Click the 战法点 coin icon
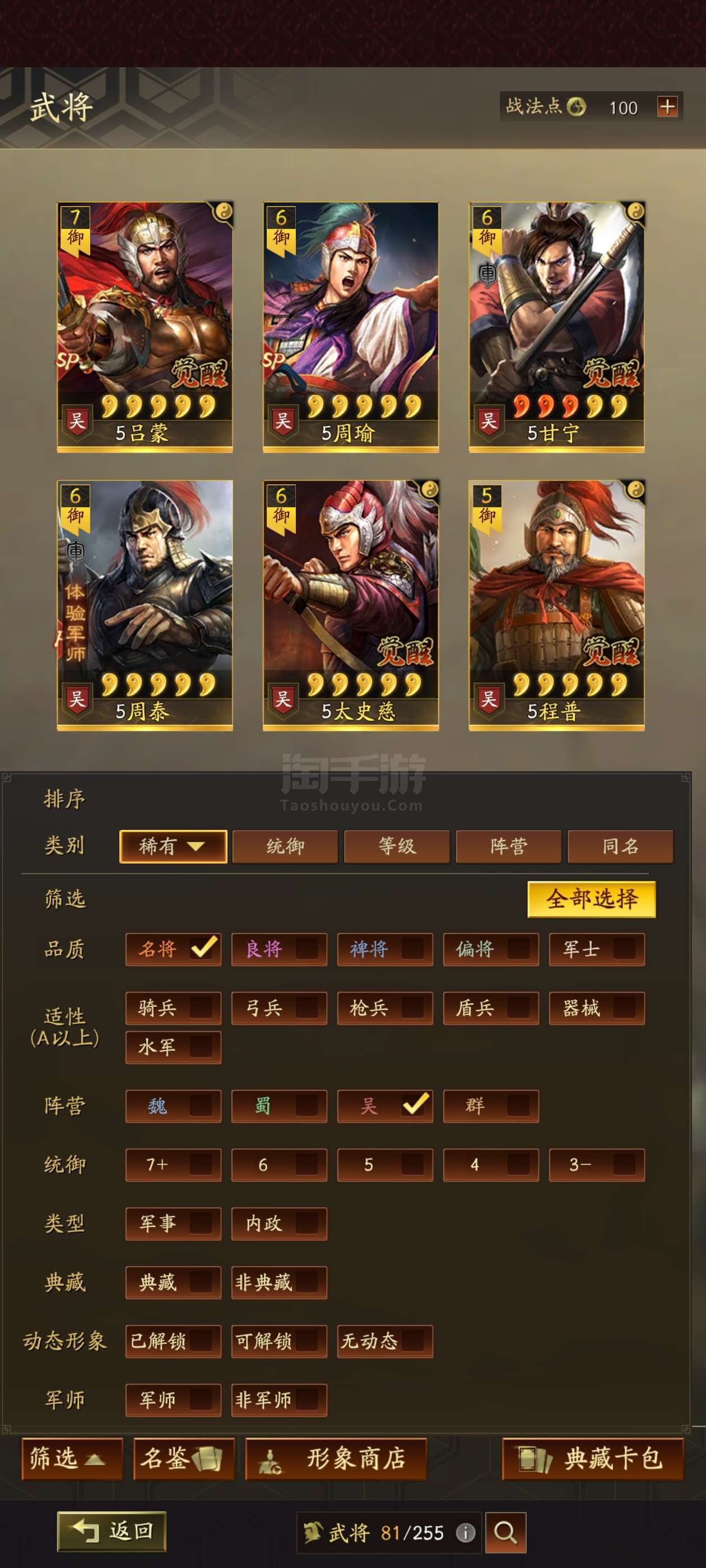 pos(575,107)
